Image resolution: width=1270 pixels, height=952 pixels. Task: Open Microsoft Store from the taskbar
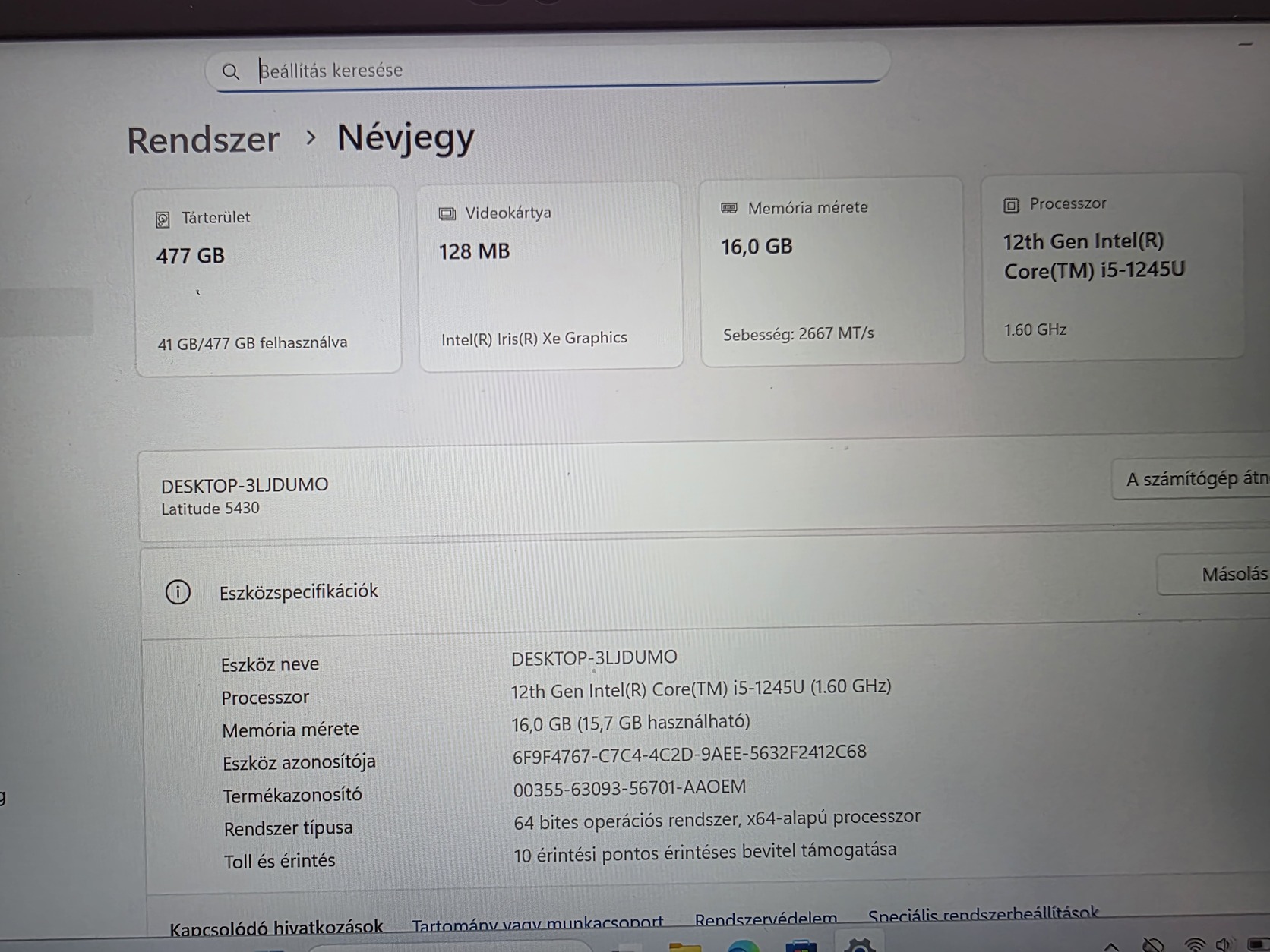[801, 945]
